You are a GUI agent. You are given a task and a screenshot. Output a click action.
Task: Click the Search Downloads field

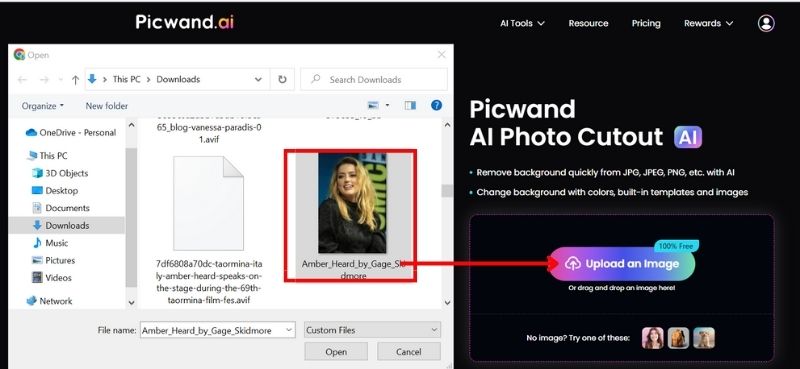(x=374, y=80)
